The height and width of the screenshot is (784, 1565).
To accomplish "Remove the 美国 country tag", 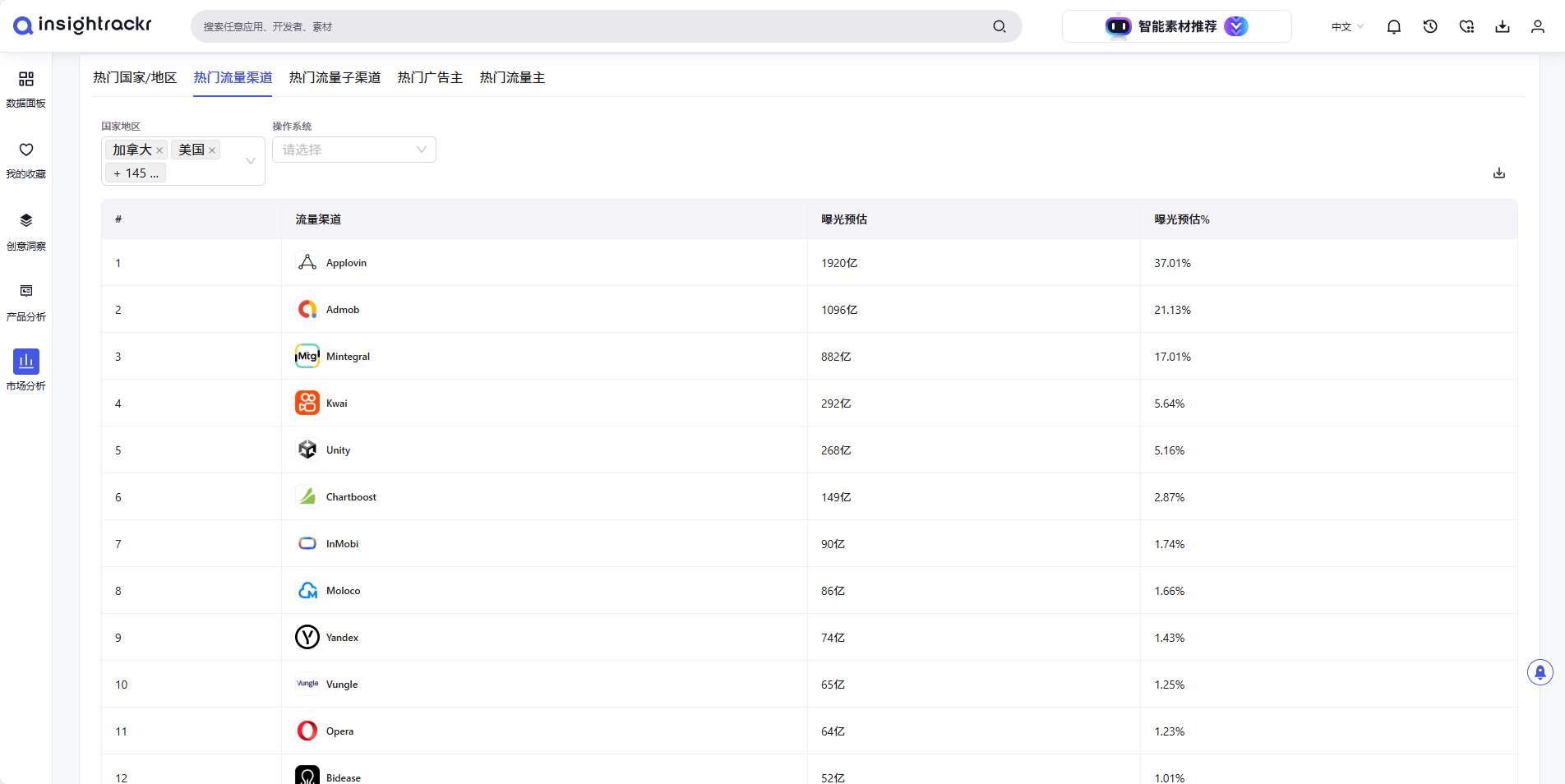I will [212, 150].
